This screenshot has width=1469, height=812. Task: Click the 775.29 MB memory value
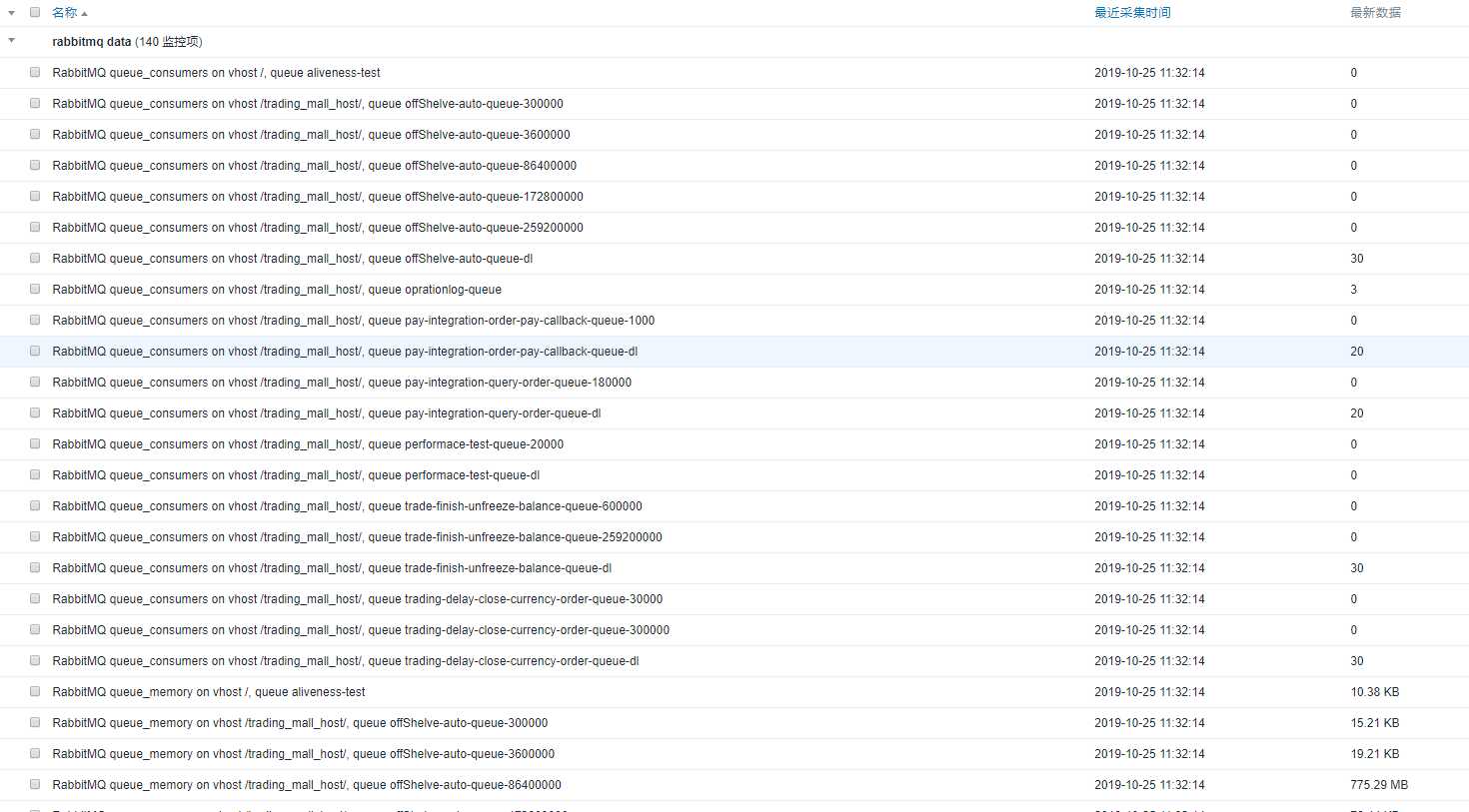point(1379,785)
